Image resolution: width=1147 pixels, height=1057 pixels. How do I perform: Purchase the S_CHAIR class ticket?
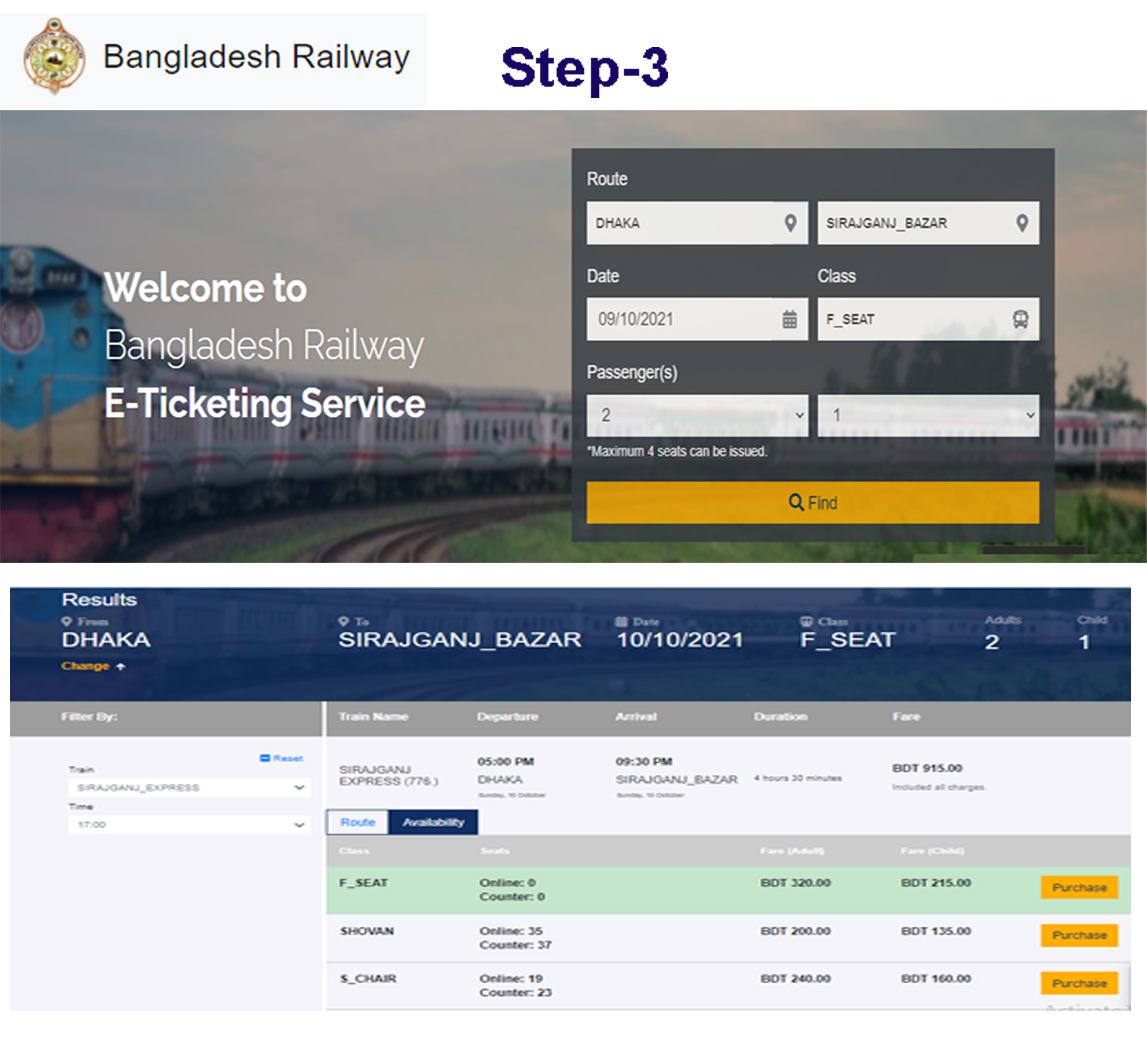tap(1079, 984)
